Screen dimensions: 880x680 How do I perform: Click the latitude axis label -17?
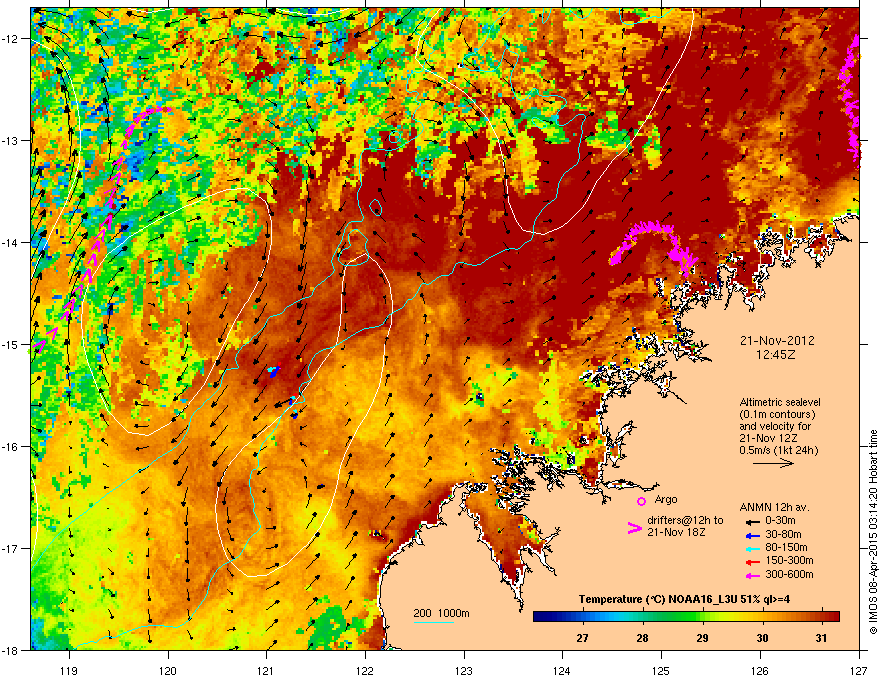[x=11, y=548]
